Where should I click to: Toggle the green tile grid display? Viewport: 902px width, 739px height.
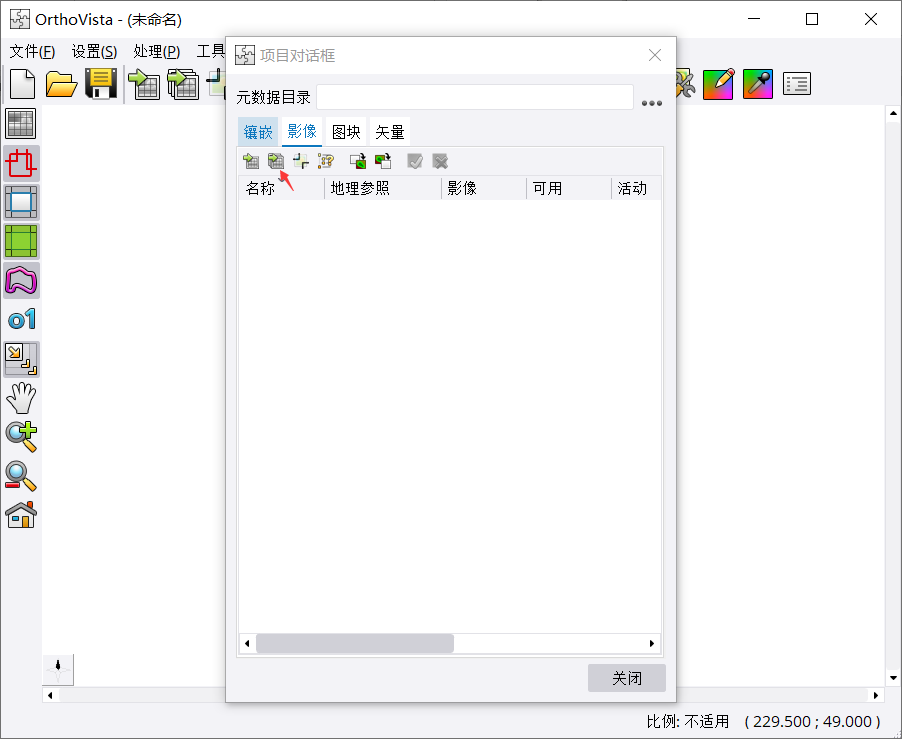21,241
